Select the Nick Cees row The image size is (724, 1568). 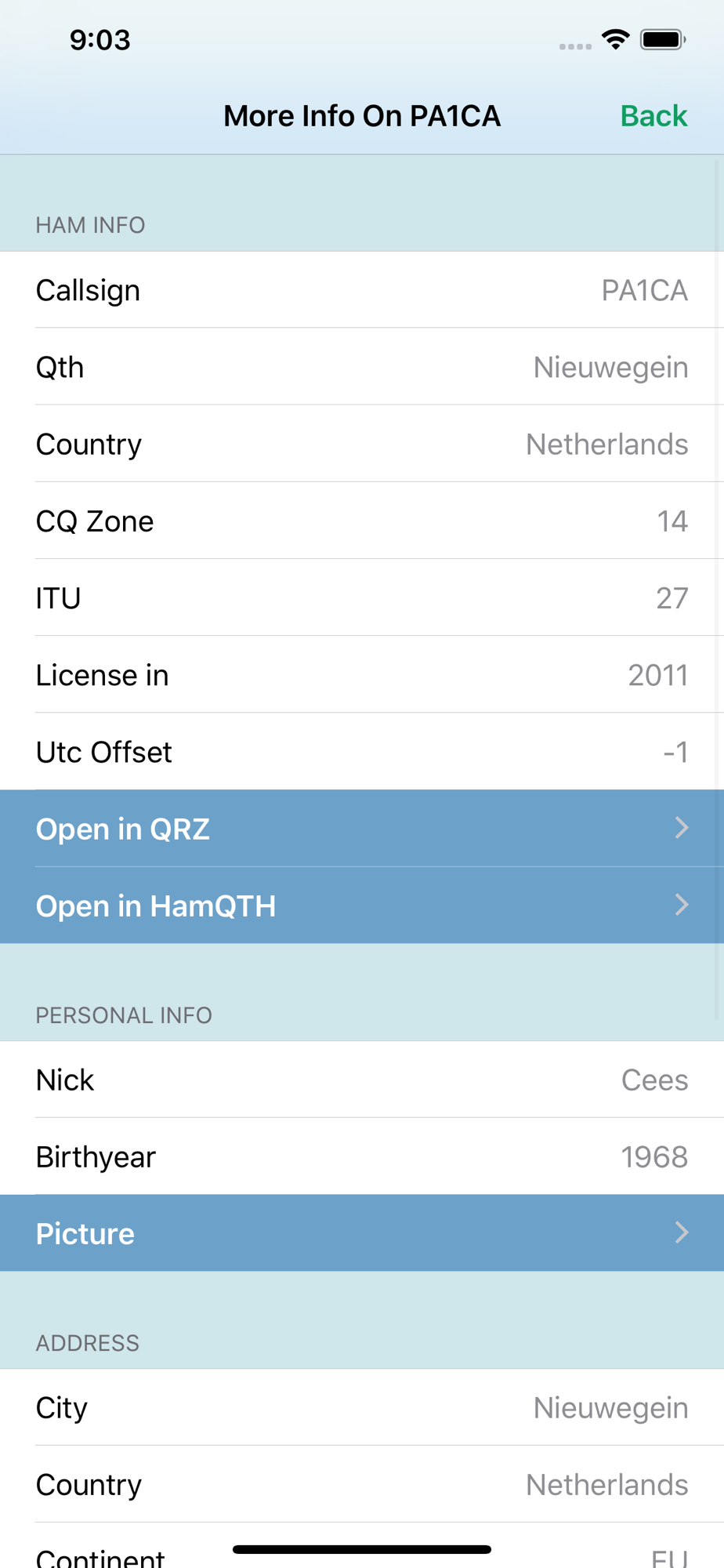point(362,1080)
